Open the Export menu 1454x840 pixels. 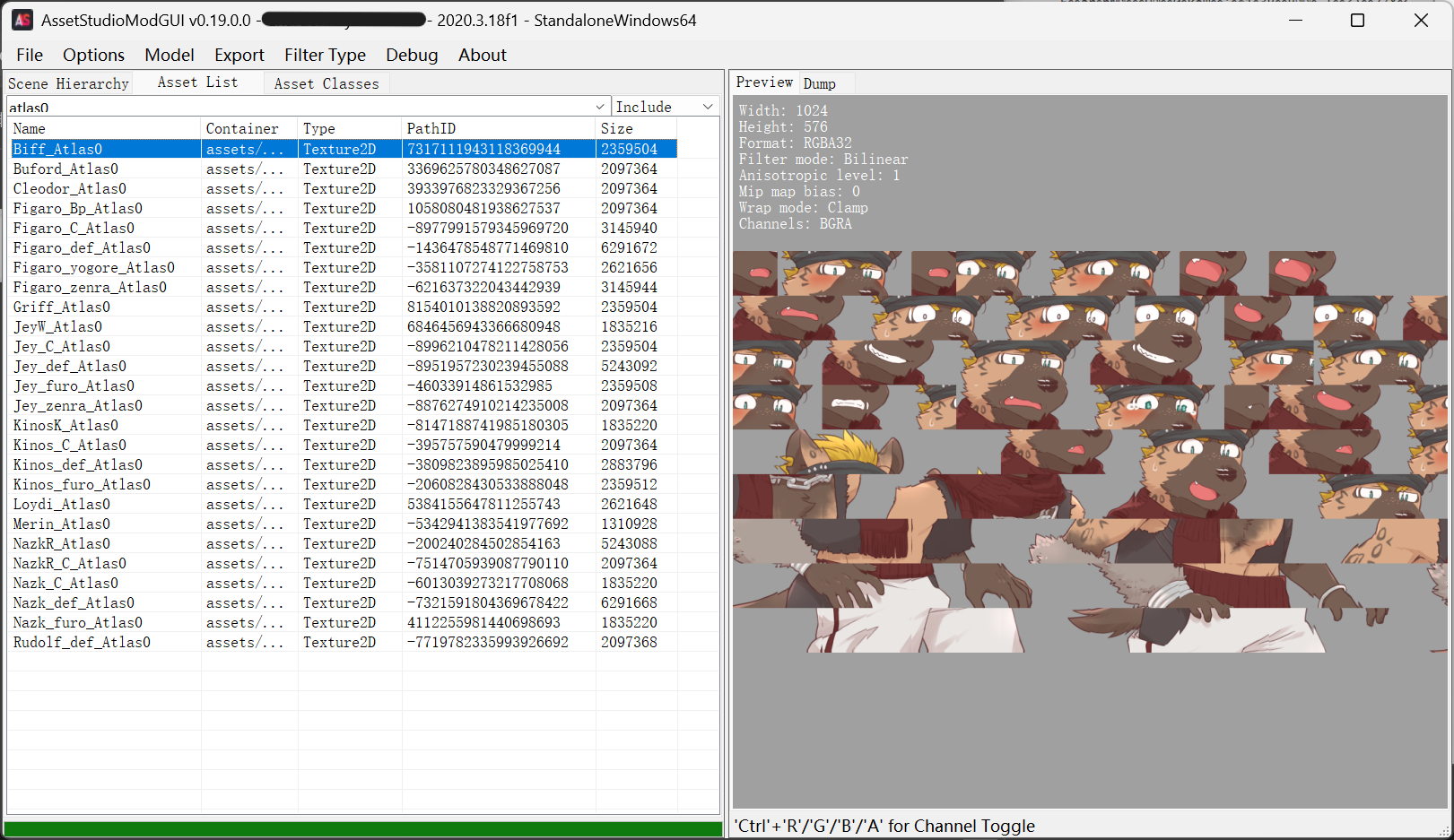point(239,55)
